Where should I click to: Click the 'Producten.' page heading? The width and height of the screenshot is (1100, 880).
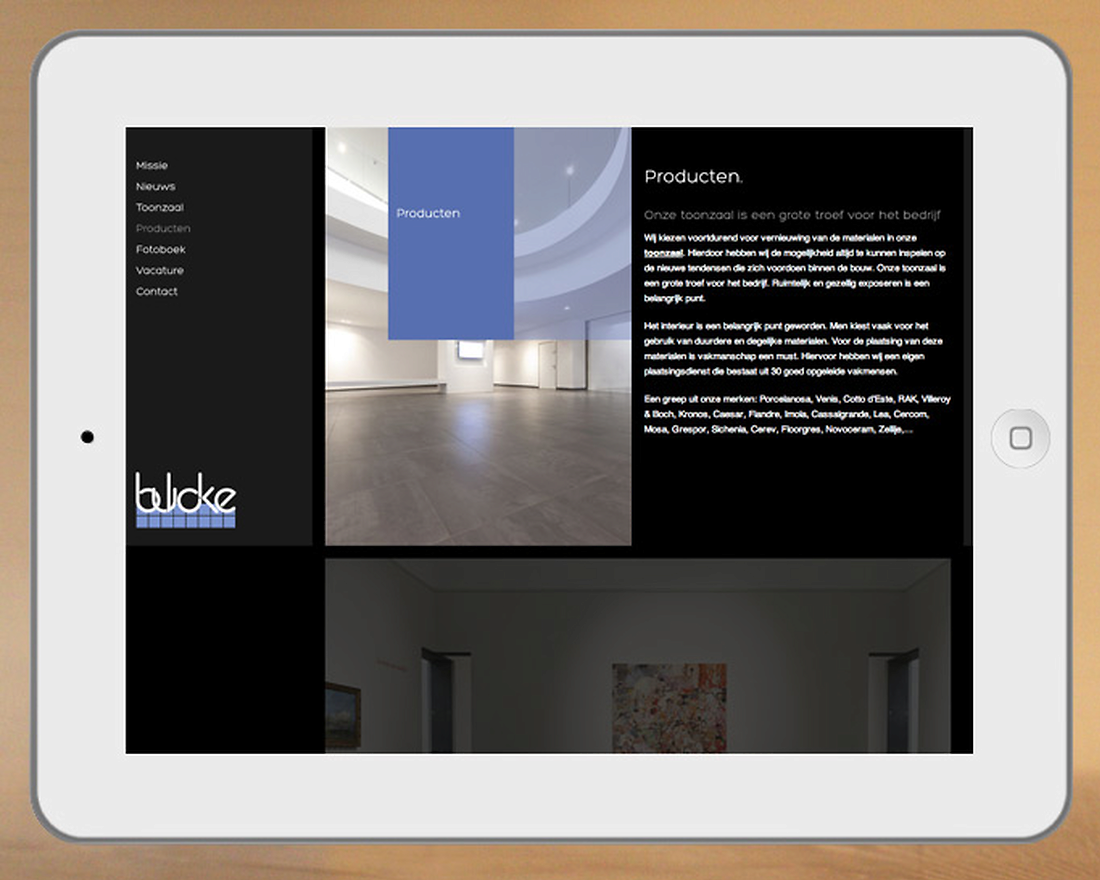693,178
